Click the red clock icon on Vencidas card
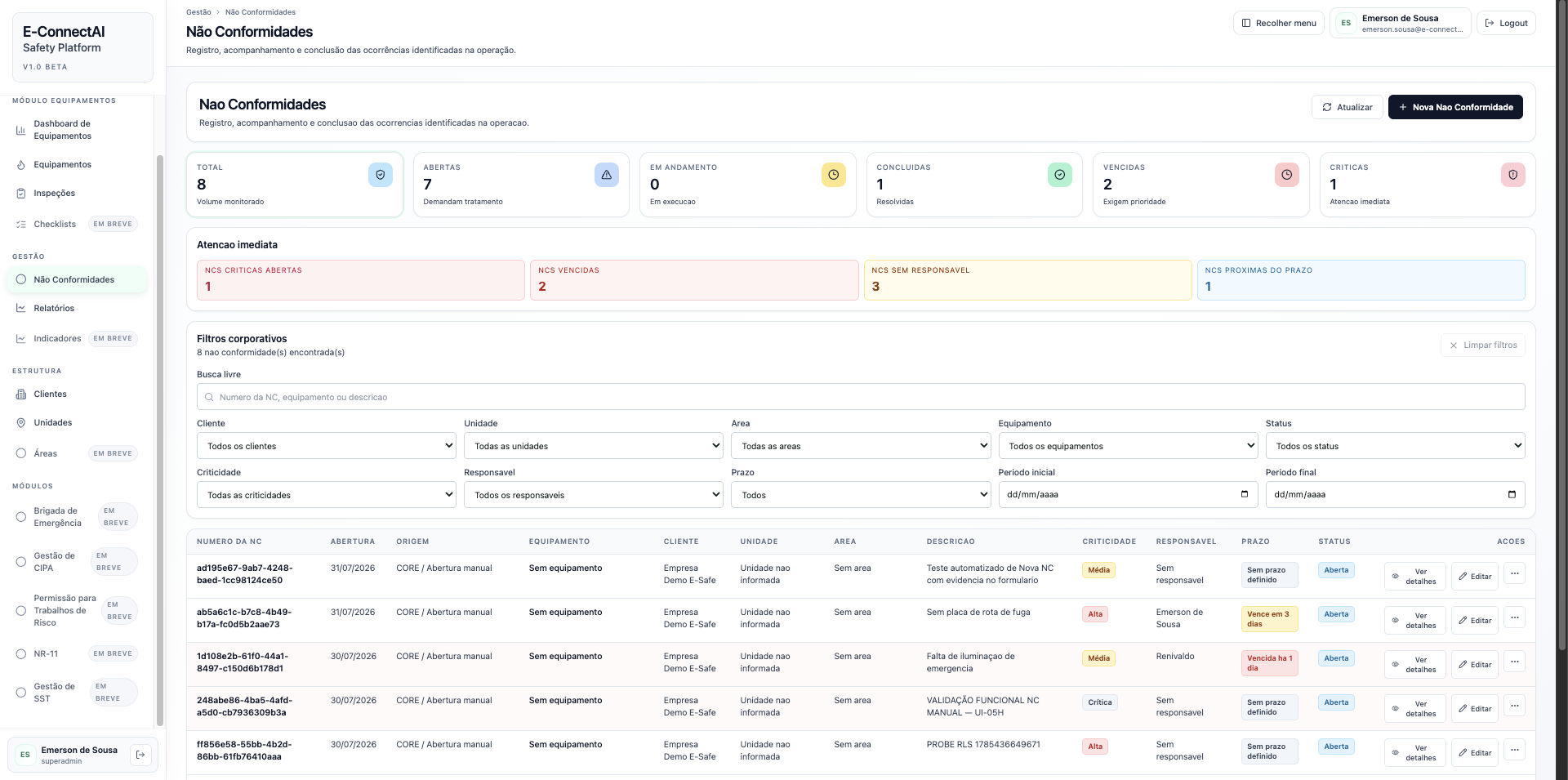Screen dimensions: 1568x780 1286,175
